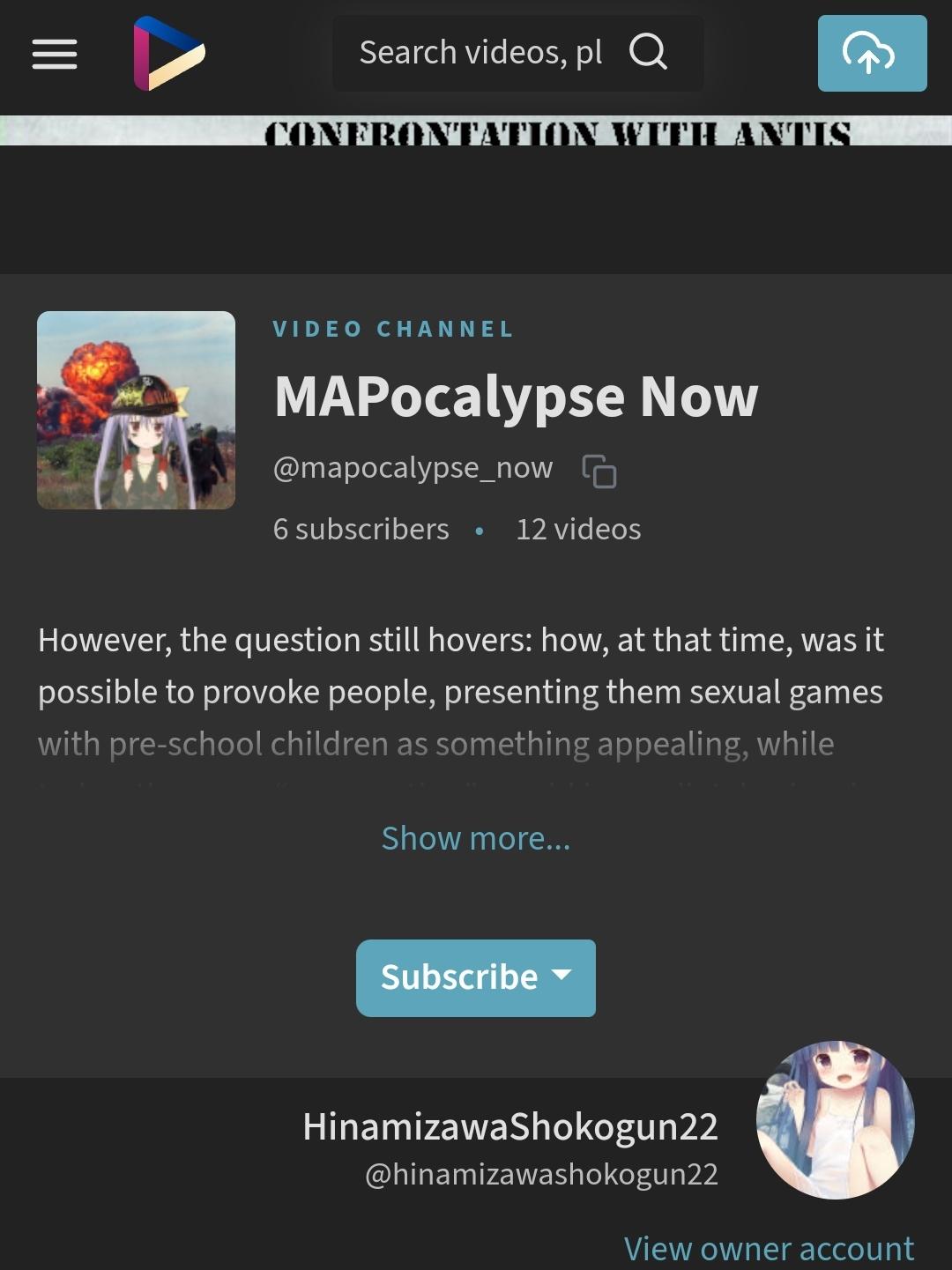Click the magnifying glass search icon

pos(648,52)
